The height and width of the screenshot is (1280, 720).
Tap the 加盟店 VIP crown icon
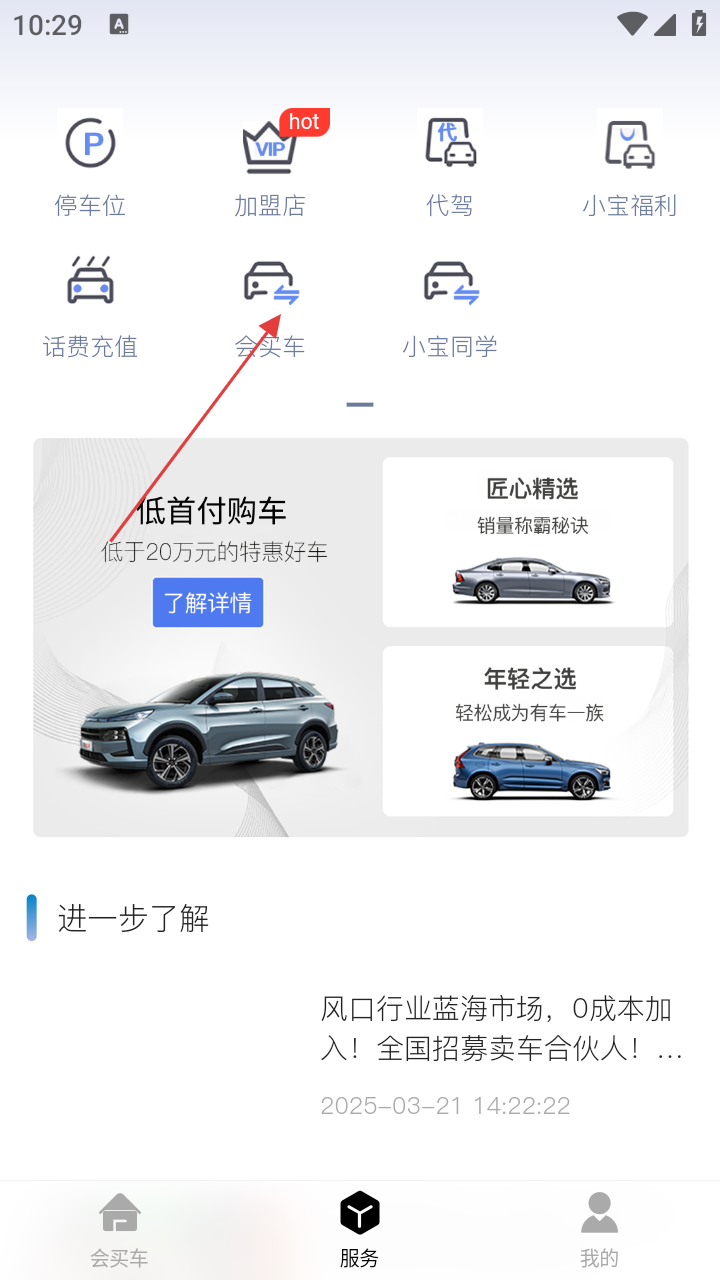click(270, 148)
